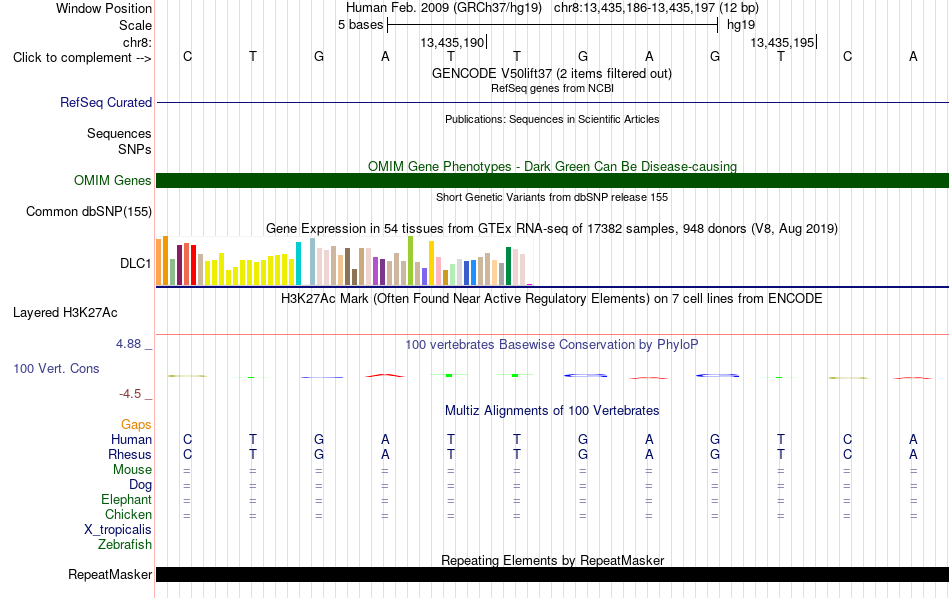
Task: Click the '5 bases' scale label
Action: pyautogui.click(x=360, y=25)
